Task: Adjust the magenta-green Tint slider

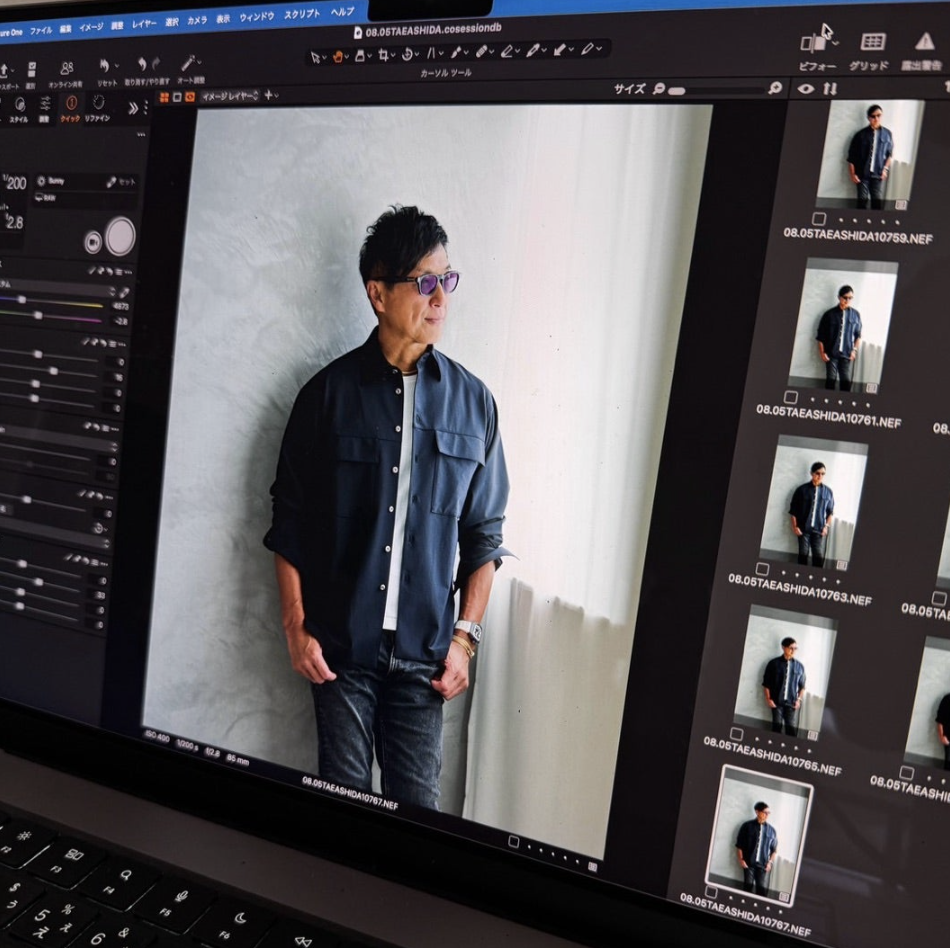Action: (51, 316)
